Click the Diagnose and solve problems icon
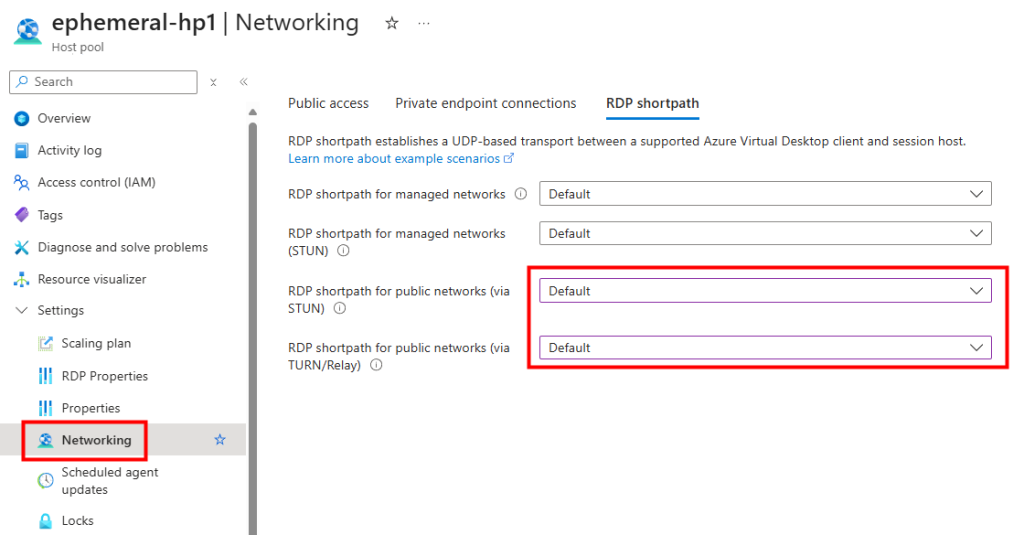This screenshot has height=535, width=1024. [x=22, y=247]
